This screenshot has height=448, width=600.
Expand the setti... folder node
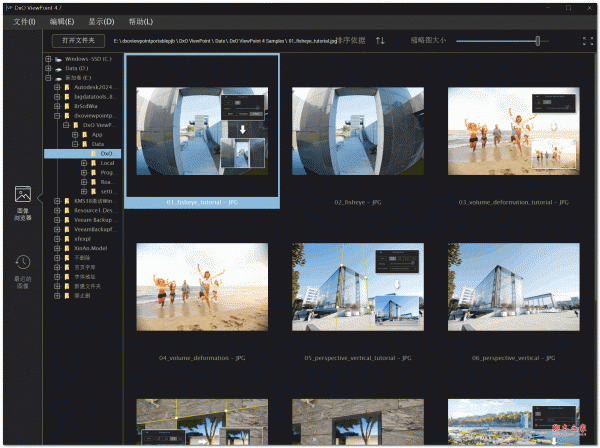tap(84, 192)
